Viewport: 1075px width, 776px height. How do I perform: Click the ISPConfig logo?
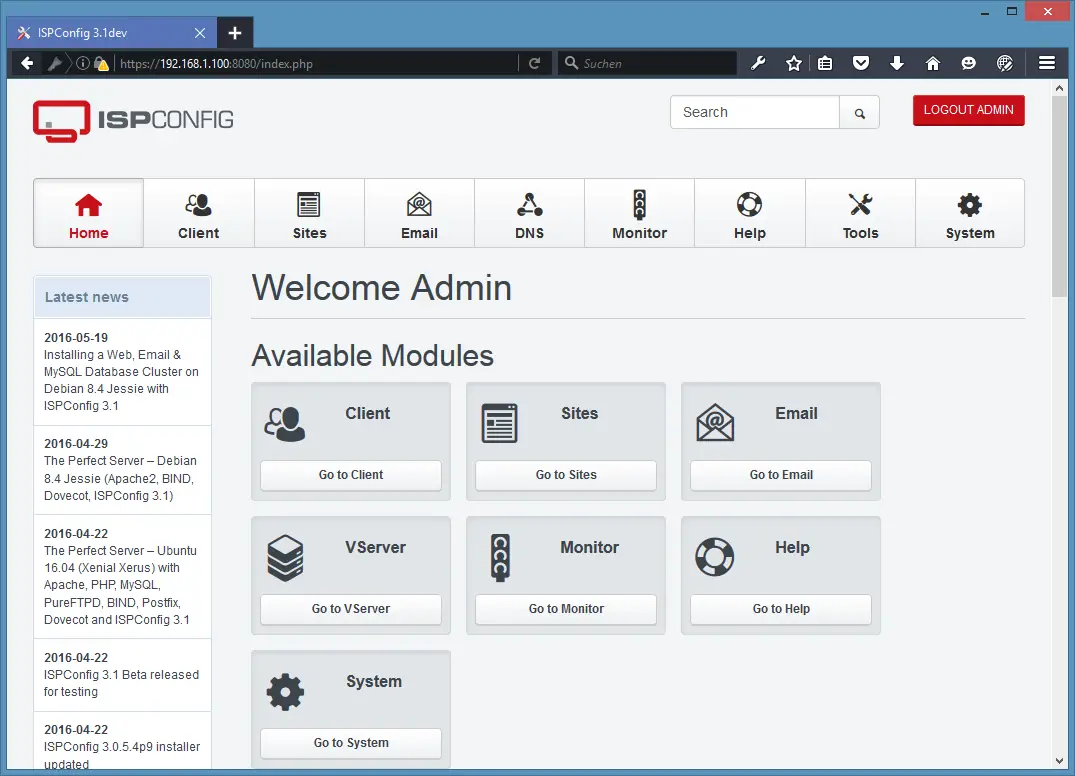pyautogui.click(x=133, y=121)
